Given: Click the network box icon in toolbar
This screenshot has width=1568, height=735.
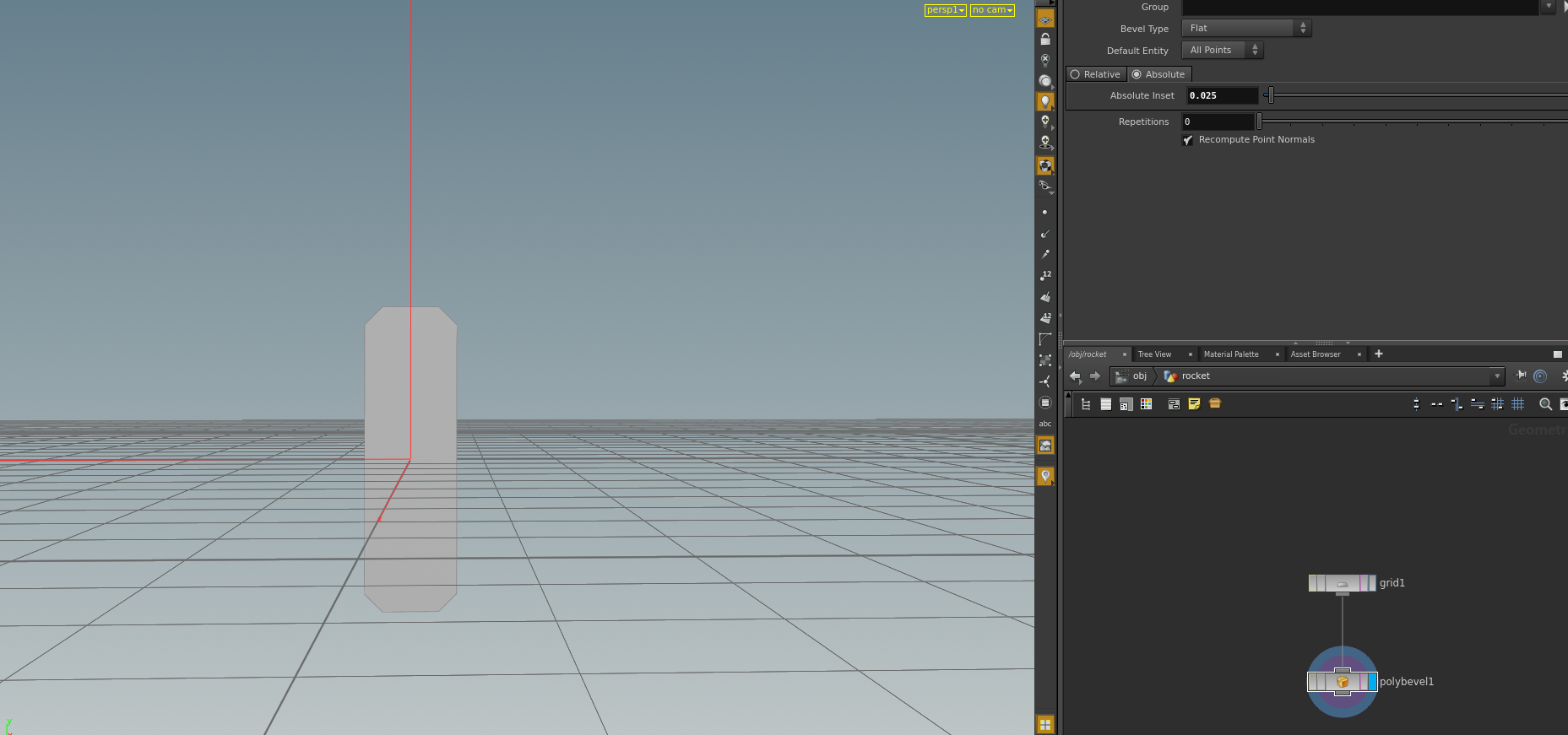Looking at the screenshot, I should click(x=1174, y=404).
